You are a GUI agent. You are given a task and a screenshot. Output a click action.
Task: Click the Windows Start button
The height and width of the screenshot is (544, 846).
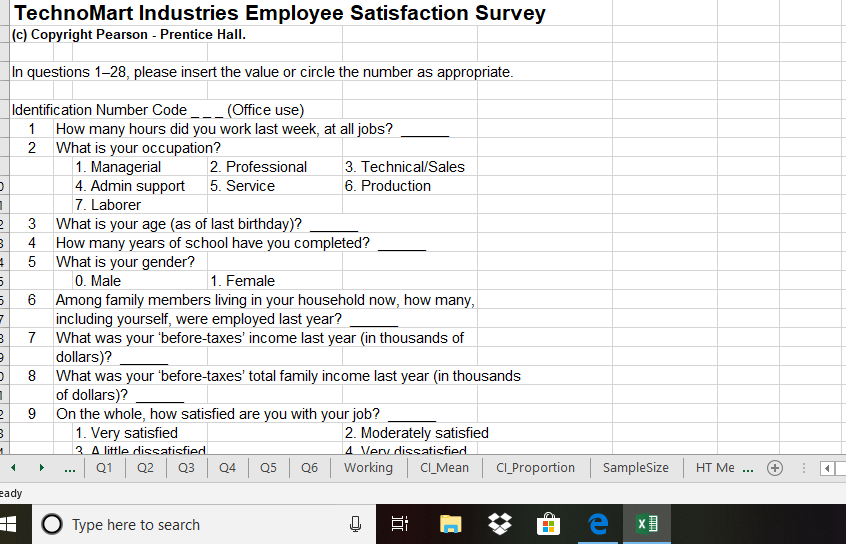point(12,524)
